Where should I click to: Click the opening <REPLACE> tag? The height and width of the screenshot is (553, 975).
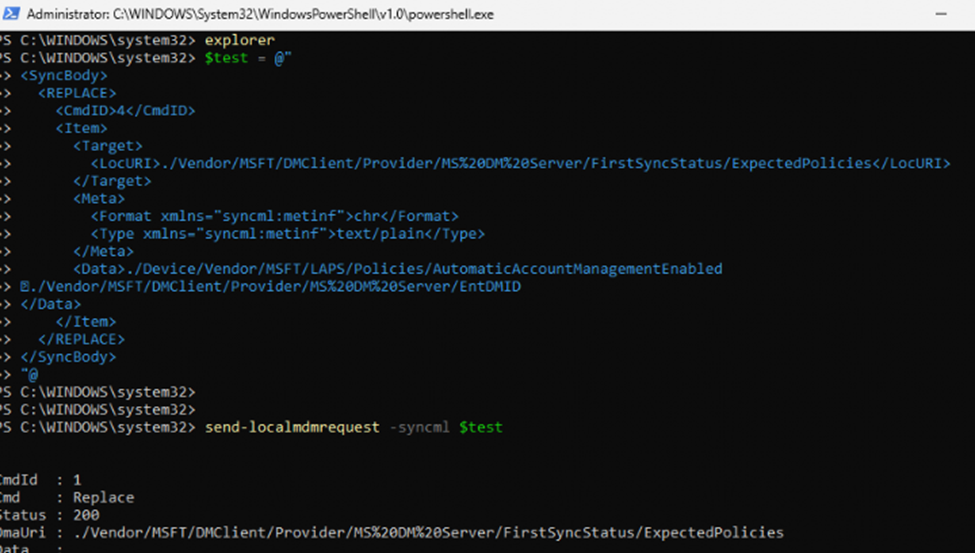tap(77, 93)
